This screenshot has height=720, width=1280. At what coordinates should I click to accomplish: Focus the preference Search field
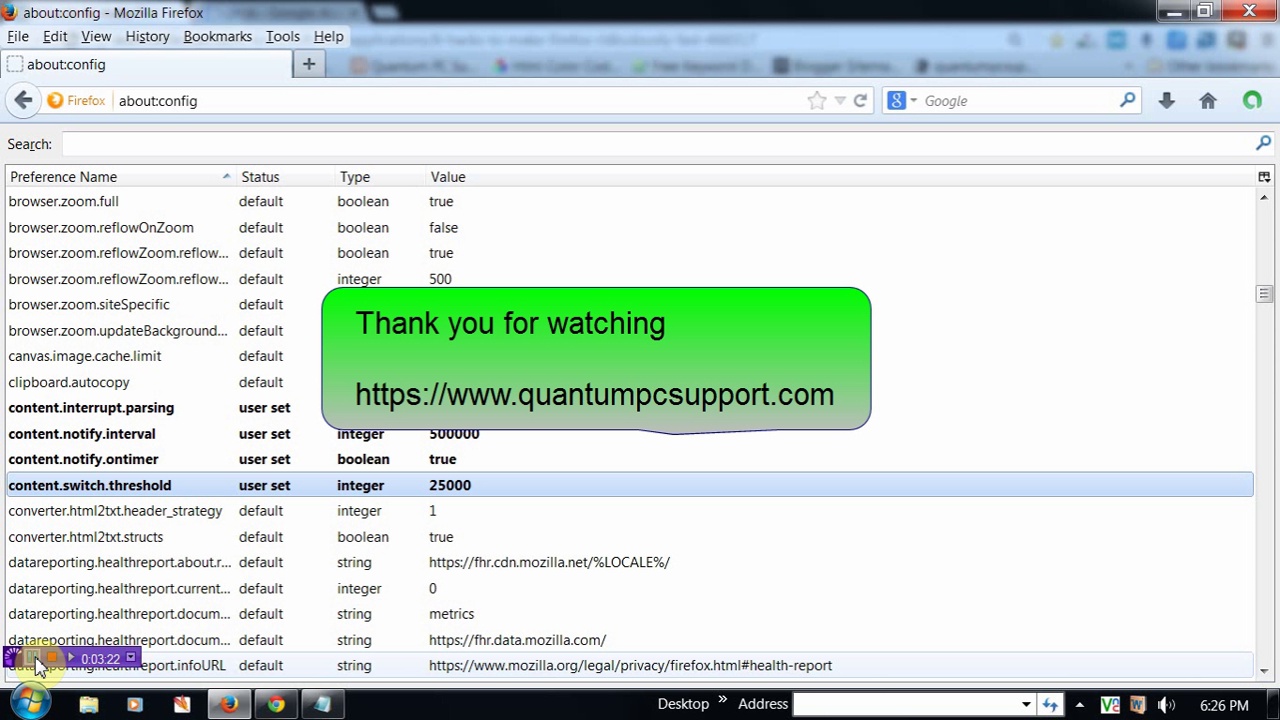655,144
